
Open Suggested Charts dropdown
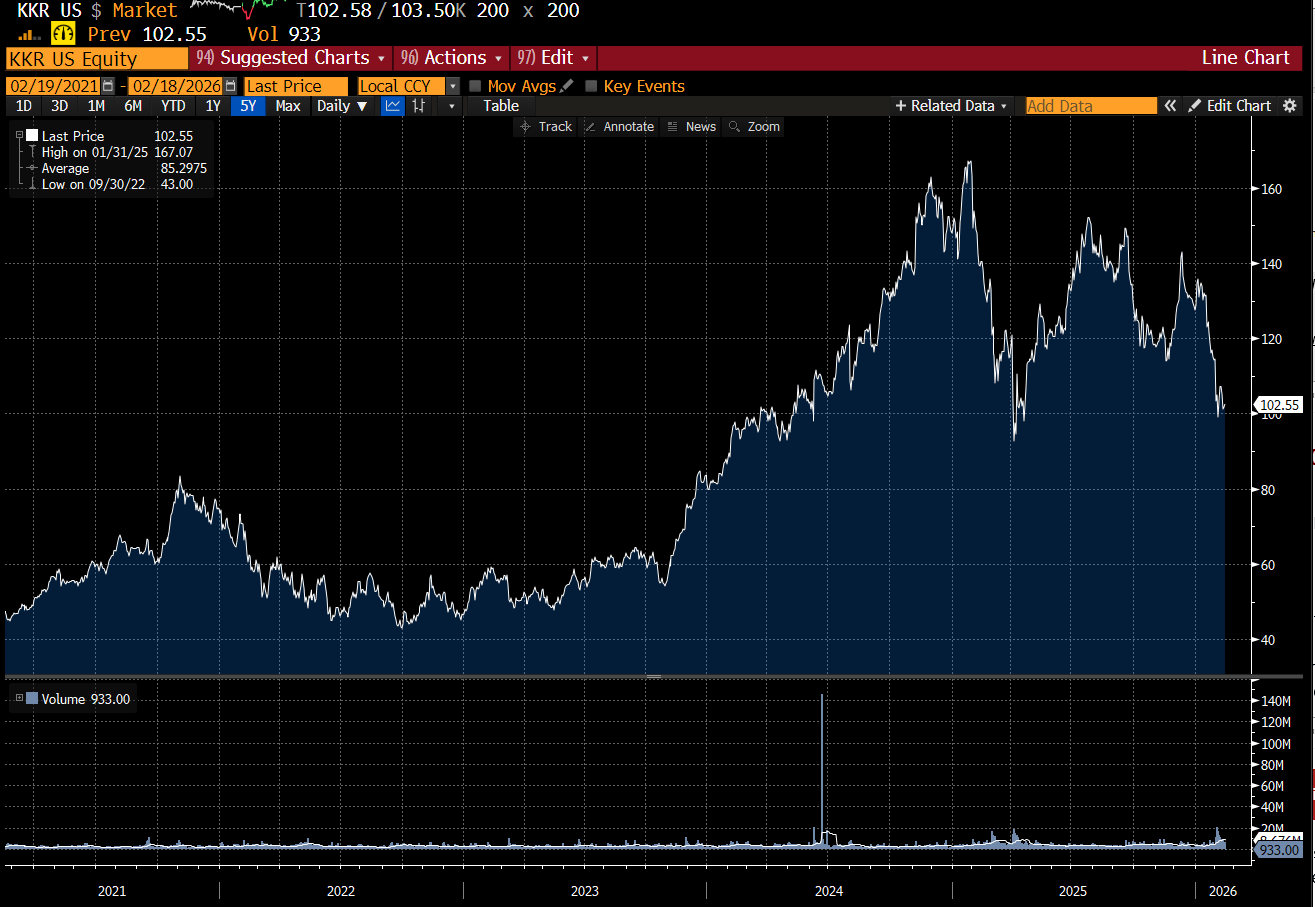coord(291,58)
